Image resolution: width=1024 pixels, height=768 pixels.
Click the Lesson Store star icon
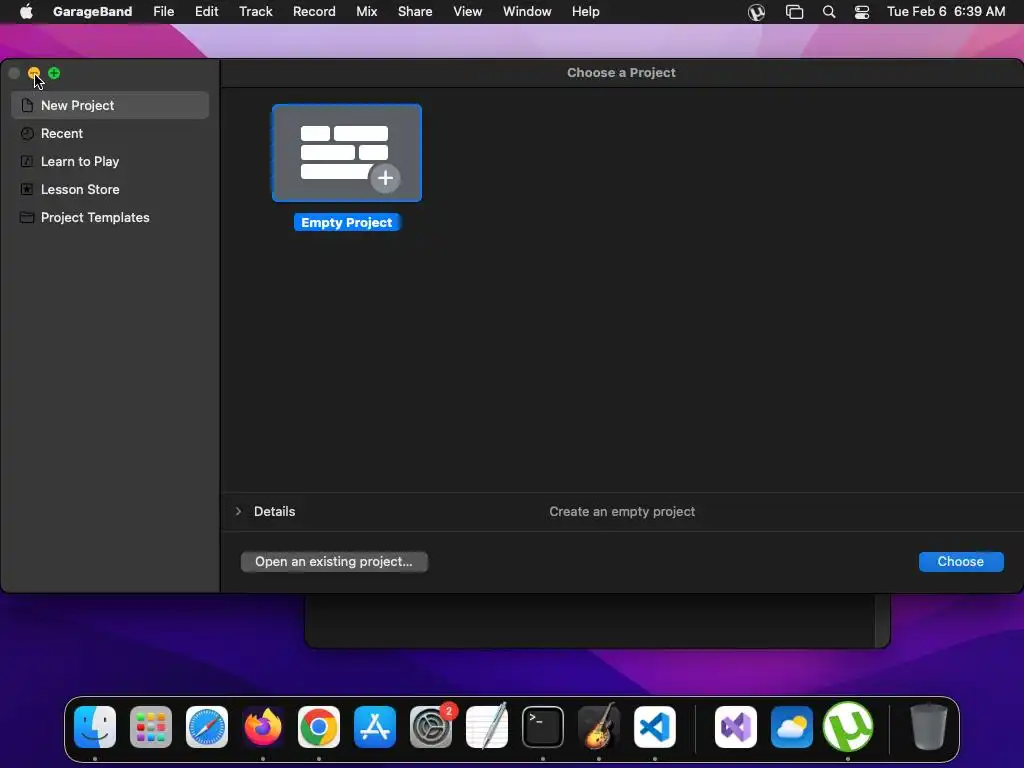pyautogui.click(x=27, y=189)
